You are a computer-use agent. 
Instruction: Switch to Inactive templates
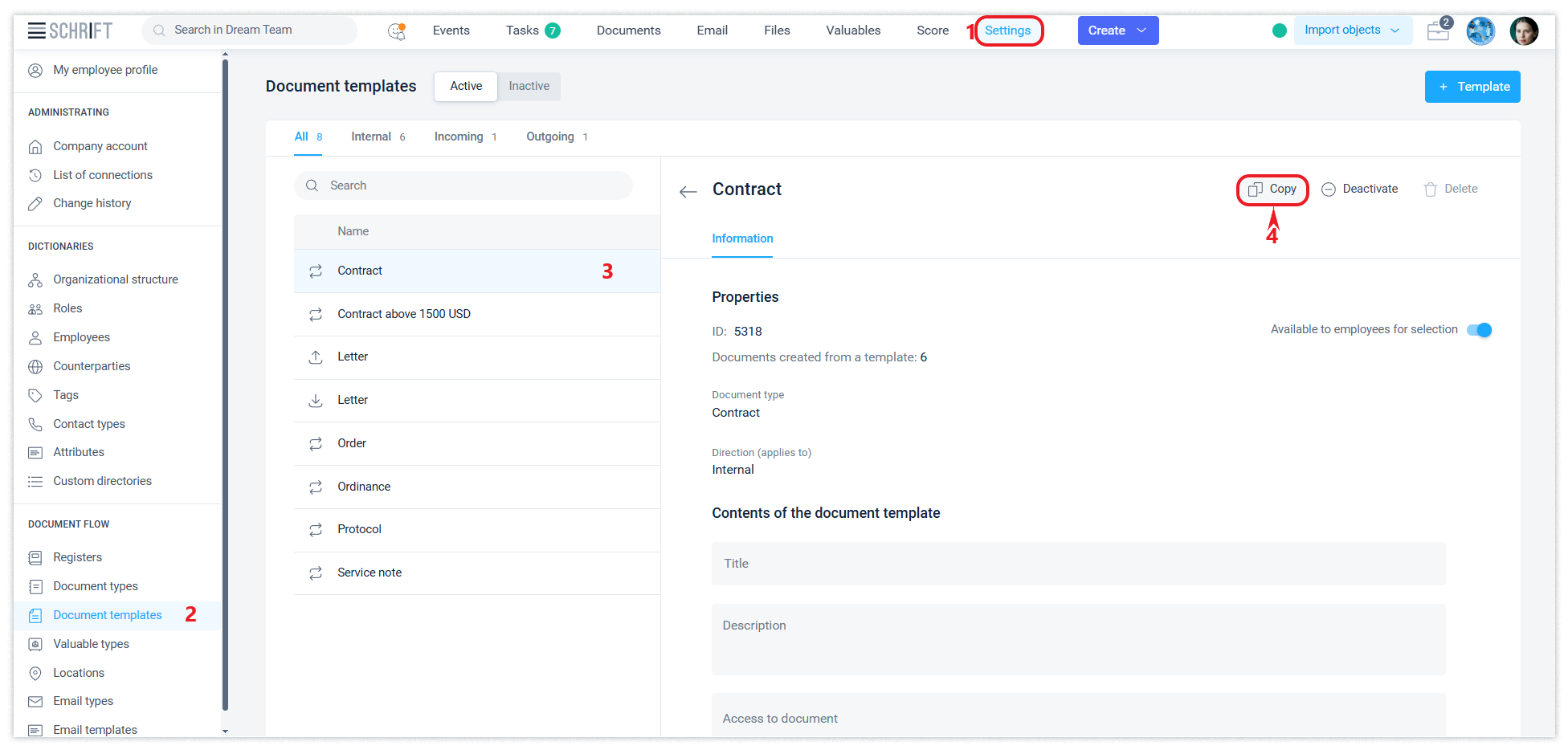529,87
